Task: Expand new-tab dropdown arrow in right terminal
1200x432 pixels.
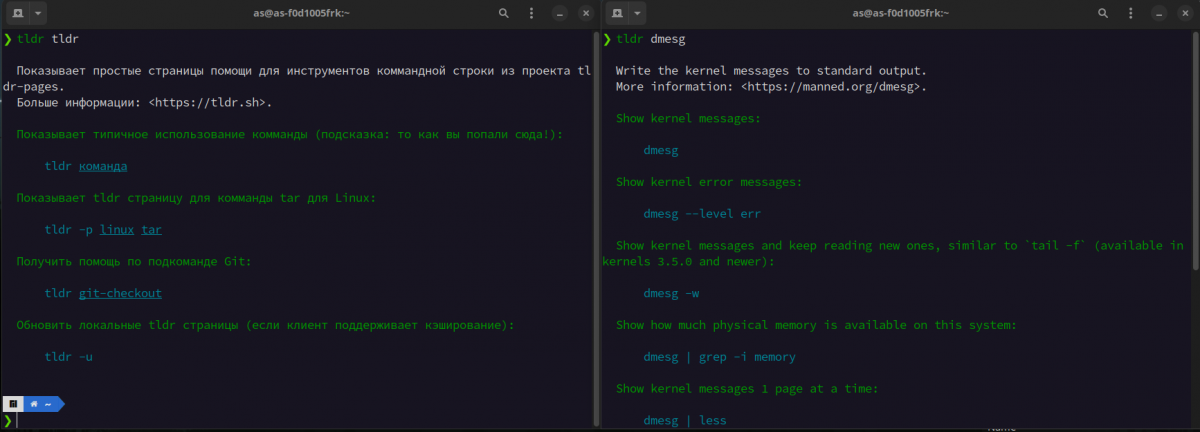Action: coord(639,14)
